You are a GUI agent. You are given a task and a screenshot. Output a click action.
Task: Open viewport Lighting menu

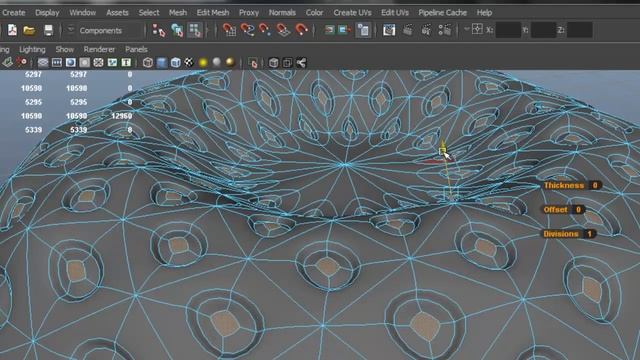click(x=32, y=49)
